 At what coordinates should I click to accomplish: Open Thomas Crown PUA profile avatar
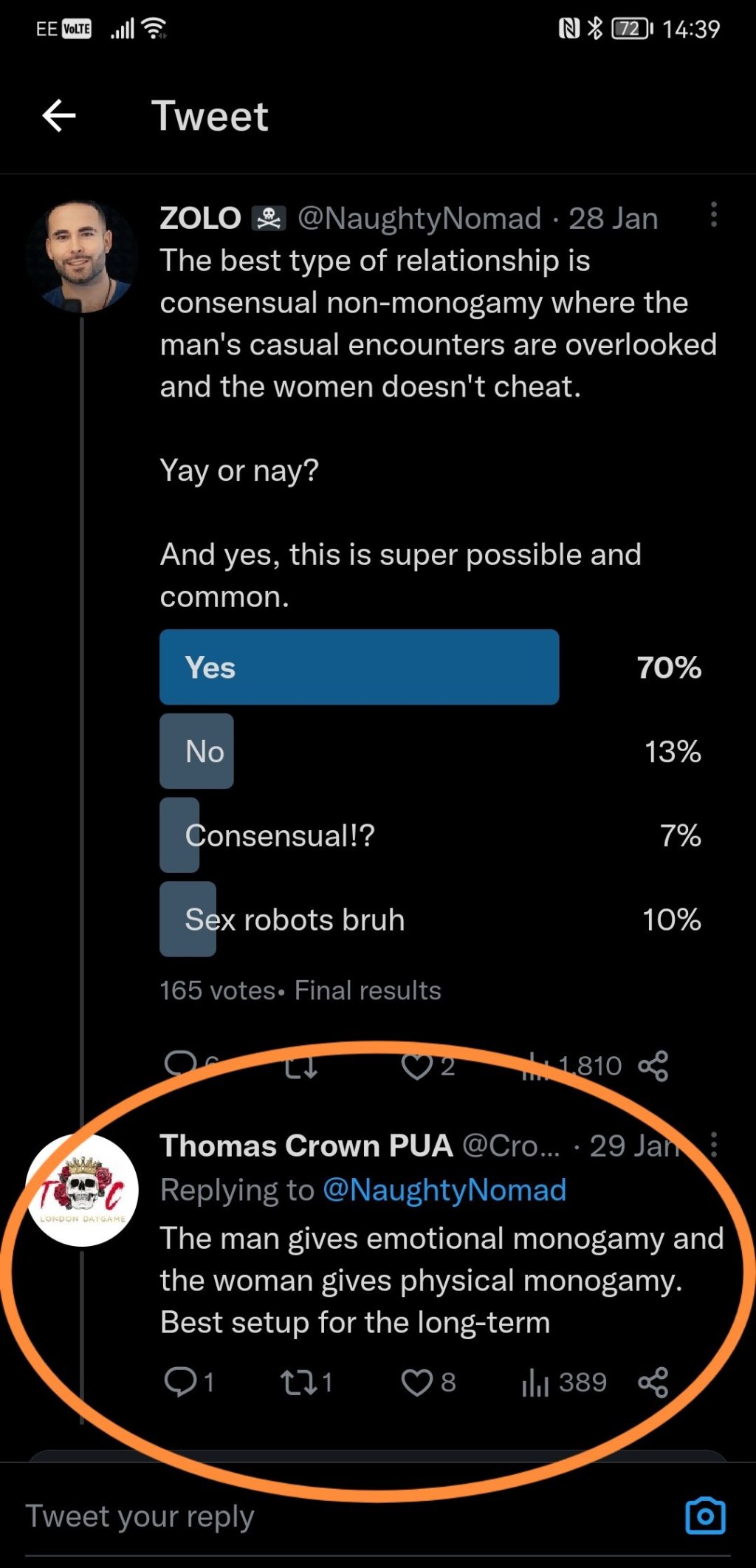click(x=82, y=1190)
